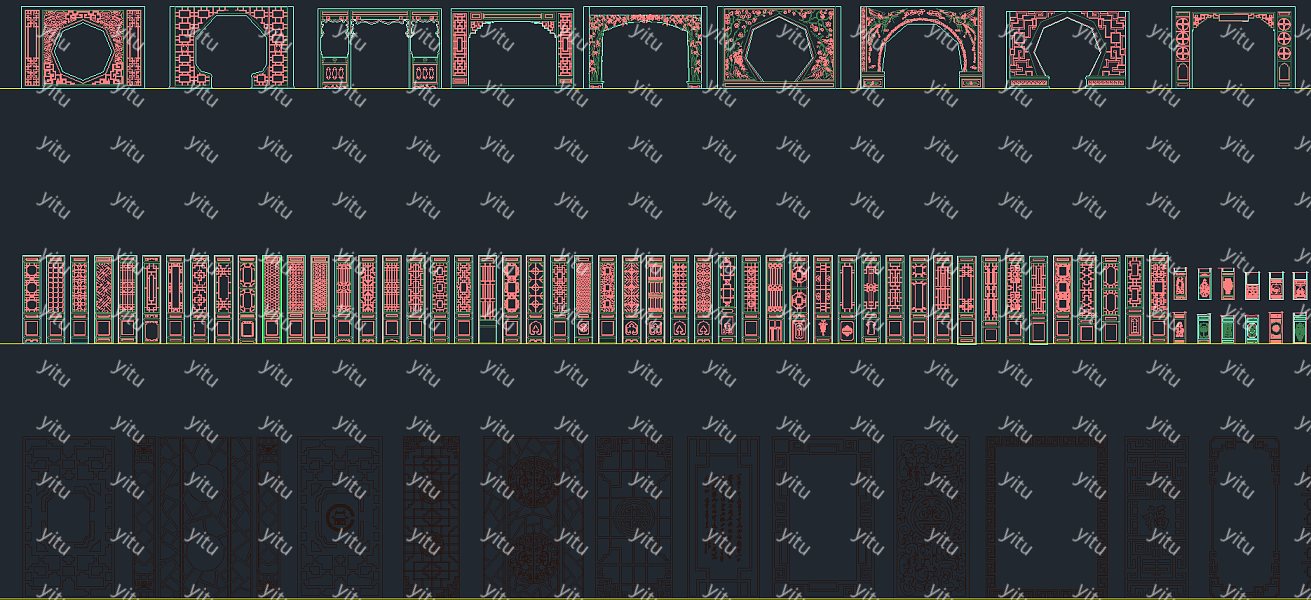Pick the faded frame with notched corners
The image size is (1311, 600).
(1245, 516)
